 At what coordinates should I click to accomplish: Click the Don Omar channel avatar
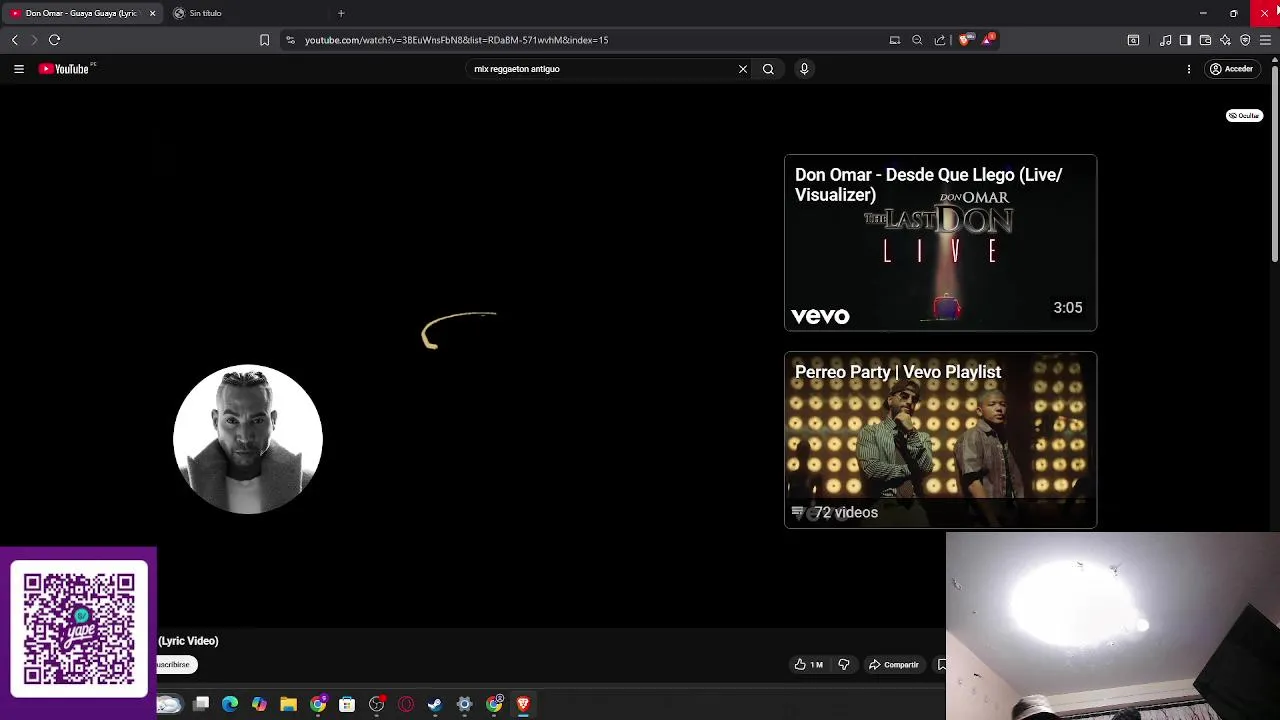(248, 439)
